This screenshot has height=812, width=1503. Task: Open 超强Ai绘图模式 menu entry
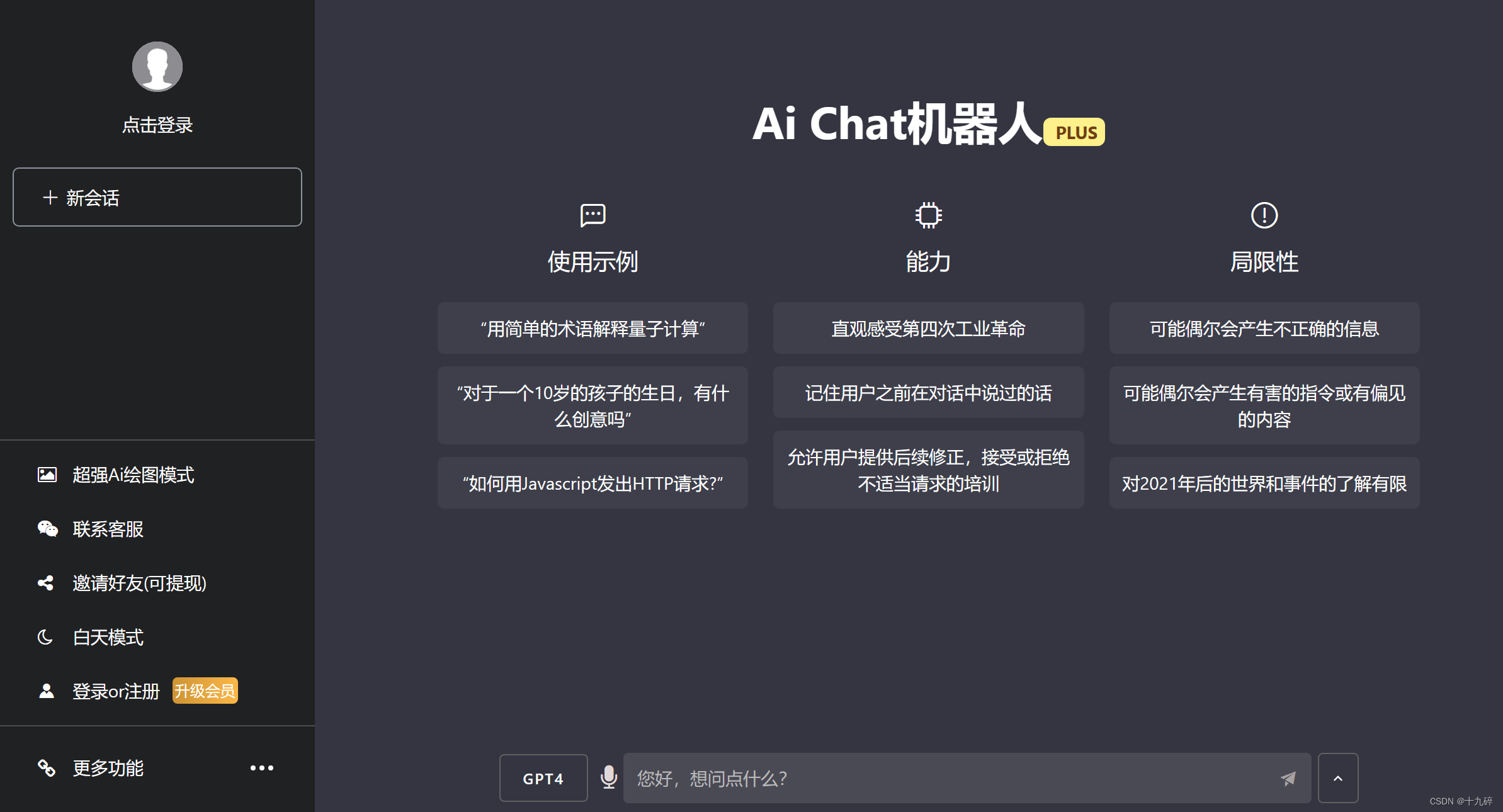coord(133,475)
